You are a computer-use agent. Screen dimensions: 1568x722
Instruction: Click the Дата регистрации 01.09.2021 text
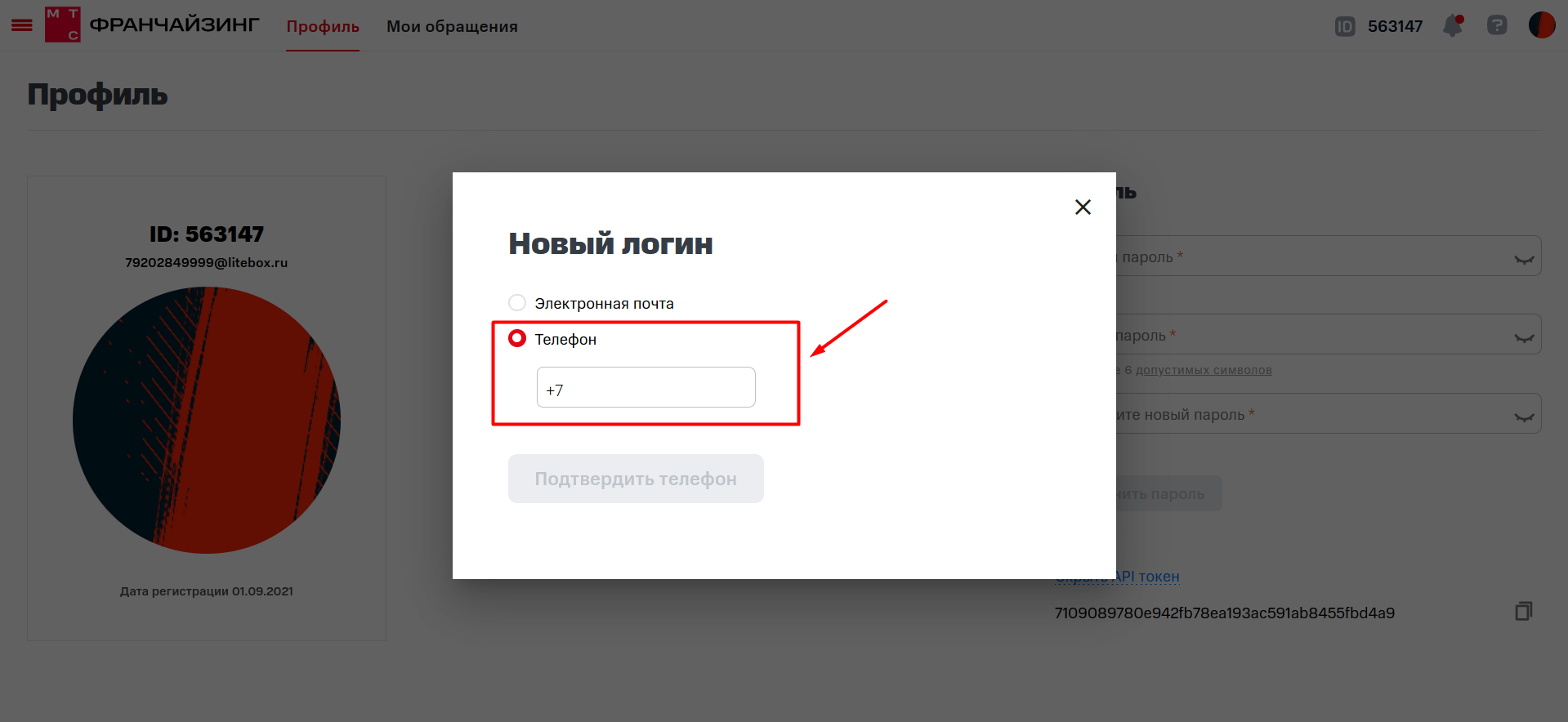point(207,591)
